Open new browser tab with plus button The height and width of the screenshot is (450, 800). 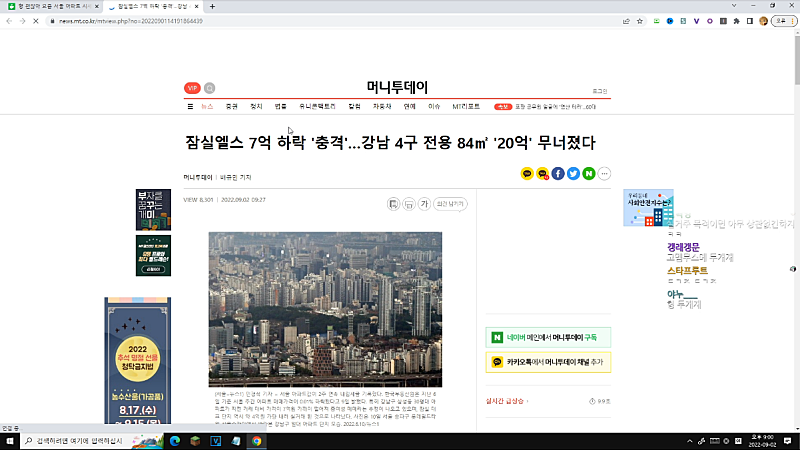pyautogui.click(x=212, y=7)
